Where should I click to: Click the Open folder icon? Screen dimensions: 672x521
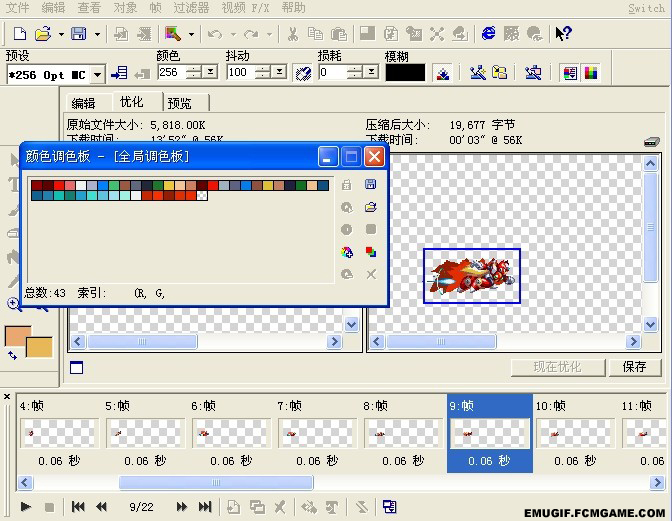tap(43, 33)
